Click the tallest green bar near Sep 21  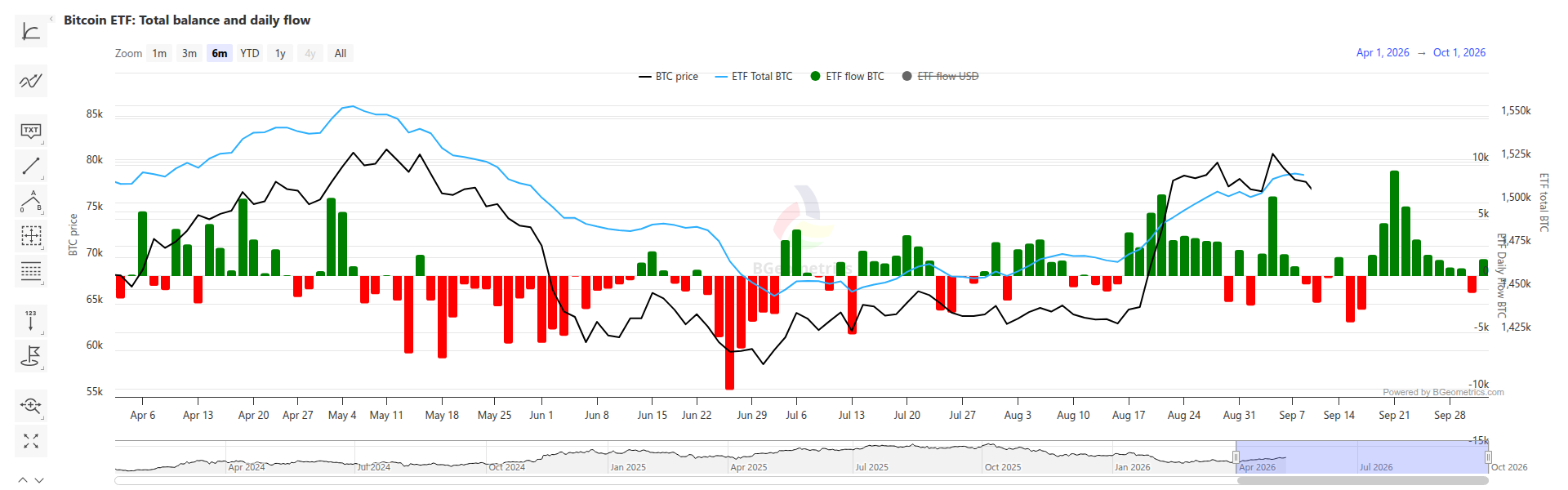[x=1394, y=224]
